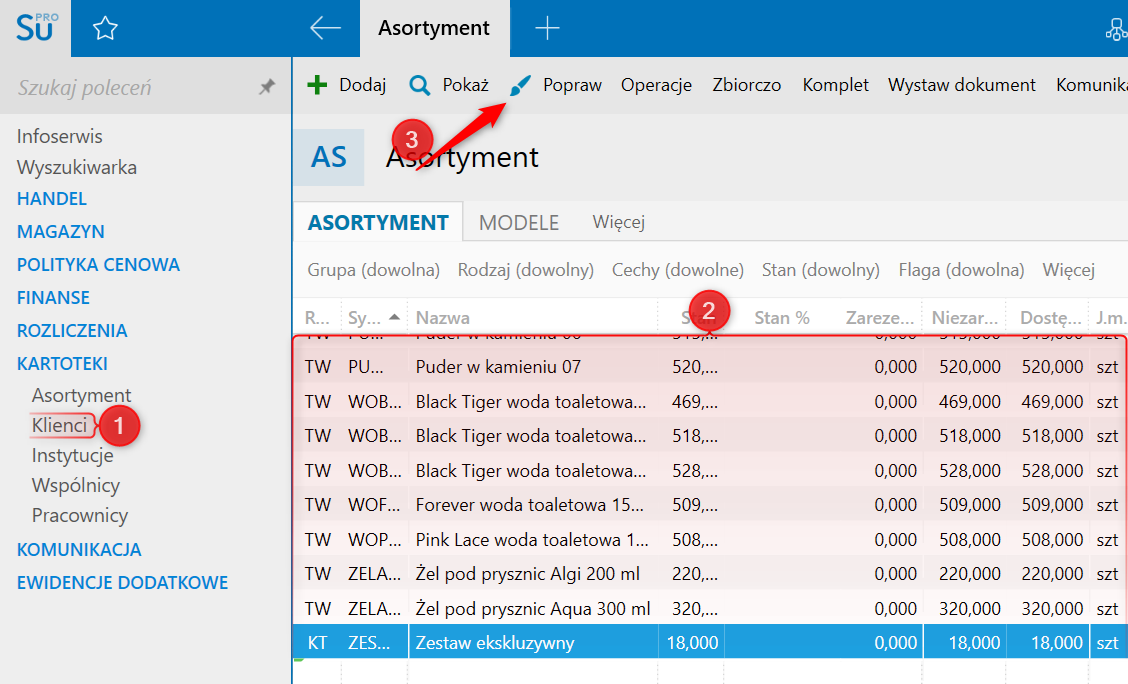This screenshot has height=684, width=1128.
Task: Open Klienci in the sidebar
Action: coord(59,426)
